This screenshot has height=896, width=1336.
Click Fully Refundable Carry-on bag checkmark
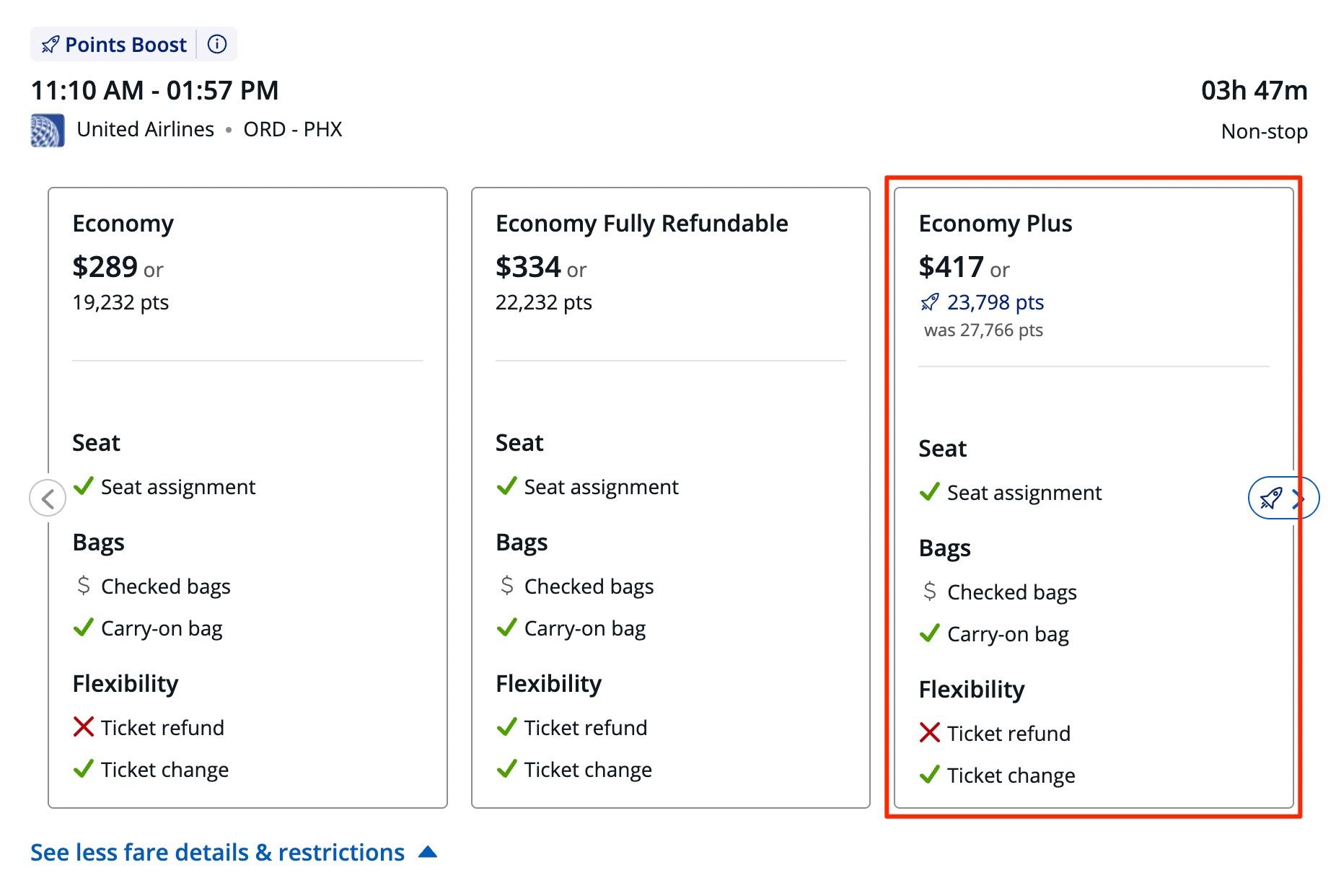tap(507, 627)
